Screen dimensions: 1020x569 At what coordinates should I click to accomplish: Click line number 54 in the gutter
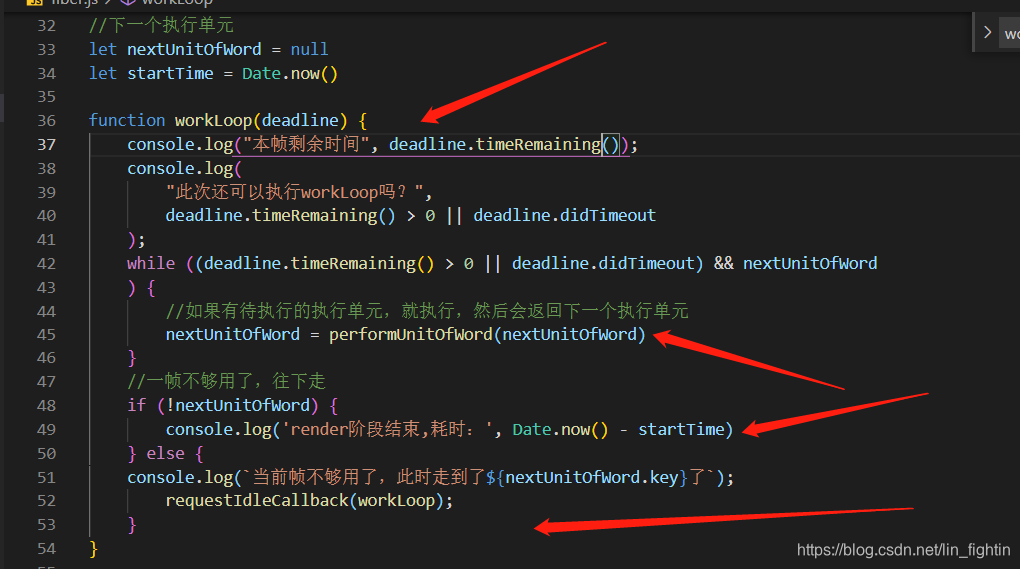[46, 549]
